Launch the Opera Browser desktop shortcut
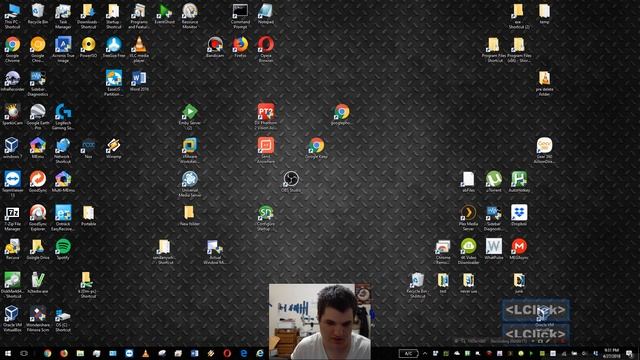 click(x=266, y=49)
